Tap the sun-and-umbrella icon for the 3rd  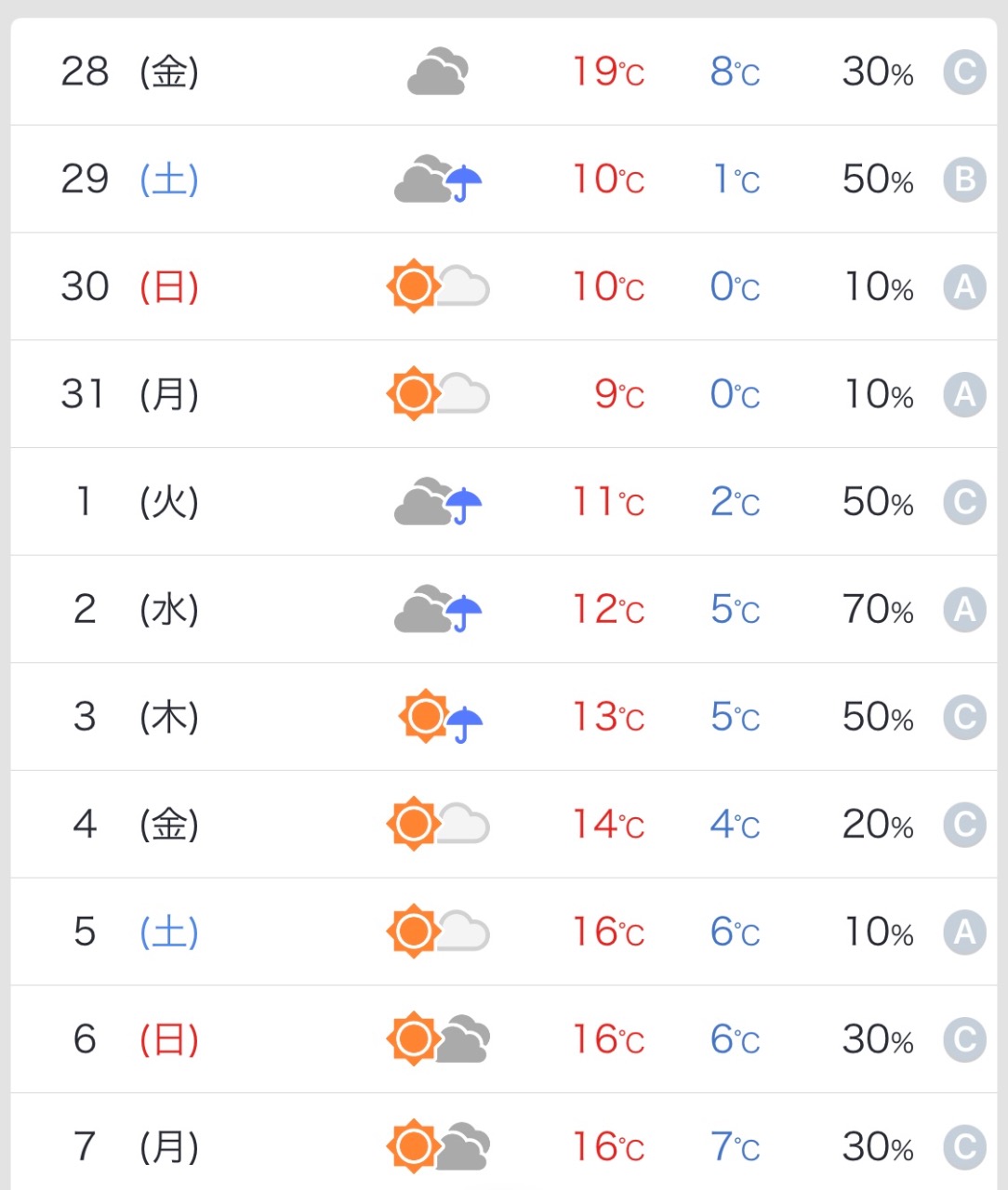click(441, 717)
